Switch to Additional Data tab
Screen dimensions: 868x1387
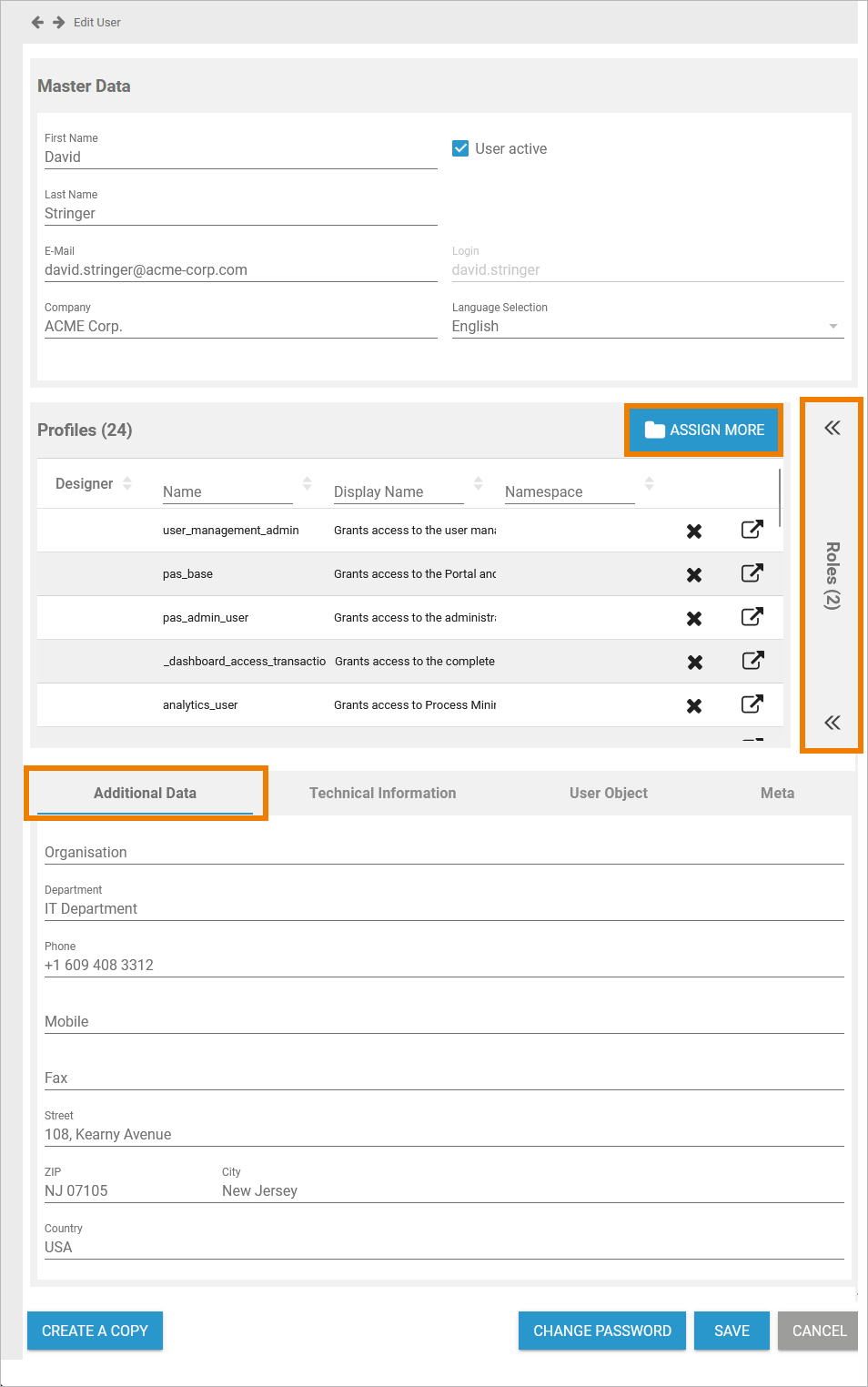[146, 793]
